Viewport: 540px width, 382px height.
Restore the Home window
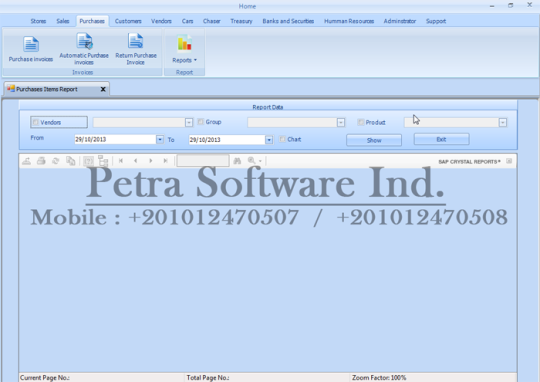[x=510, y=6]
